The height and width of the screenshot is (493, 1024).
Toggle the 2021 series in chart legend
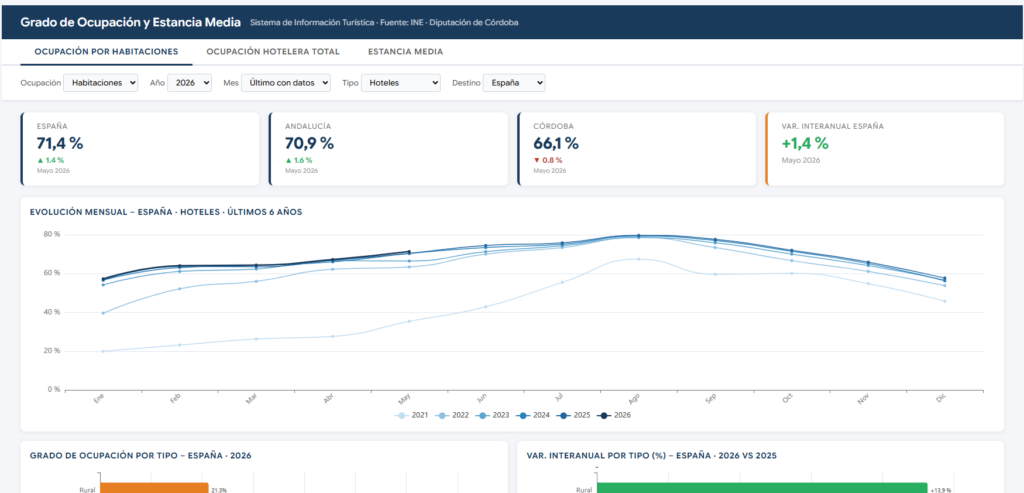[411, 415]
